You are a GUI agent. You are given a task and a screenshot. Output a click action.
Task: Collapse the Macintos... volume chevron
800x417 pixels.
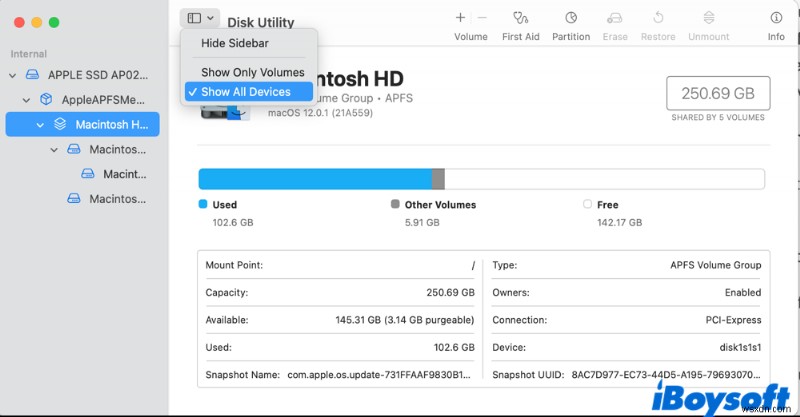pos(54,150)
